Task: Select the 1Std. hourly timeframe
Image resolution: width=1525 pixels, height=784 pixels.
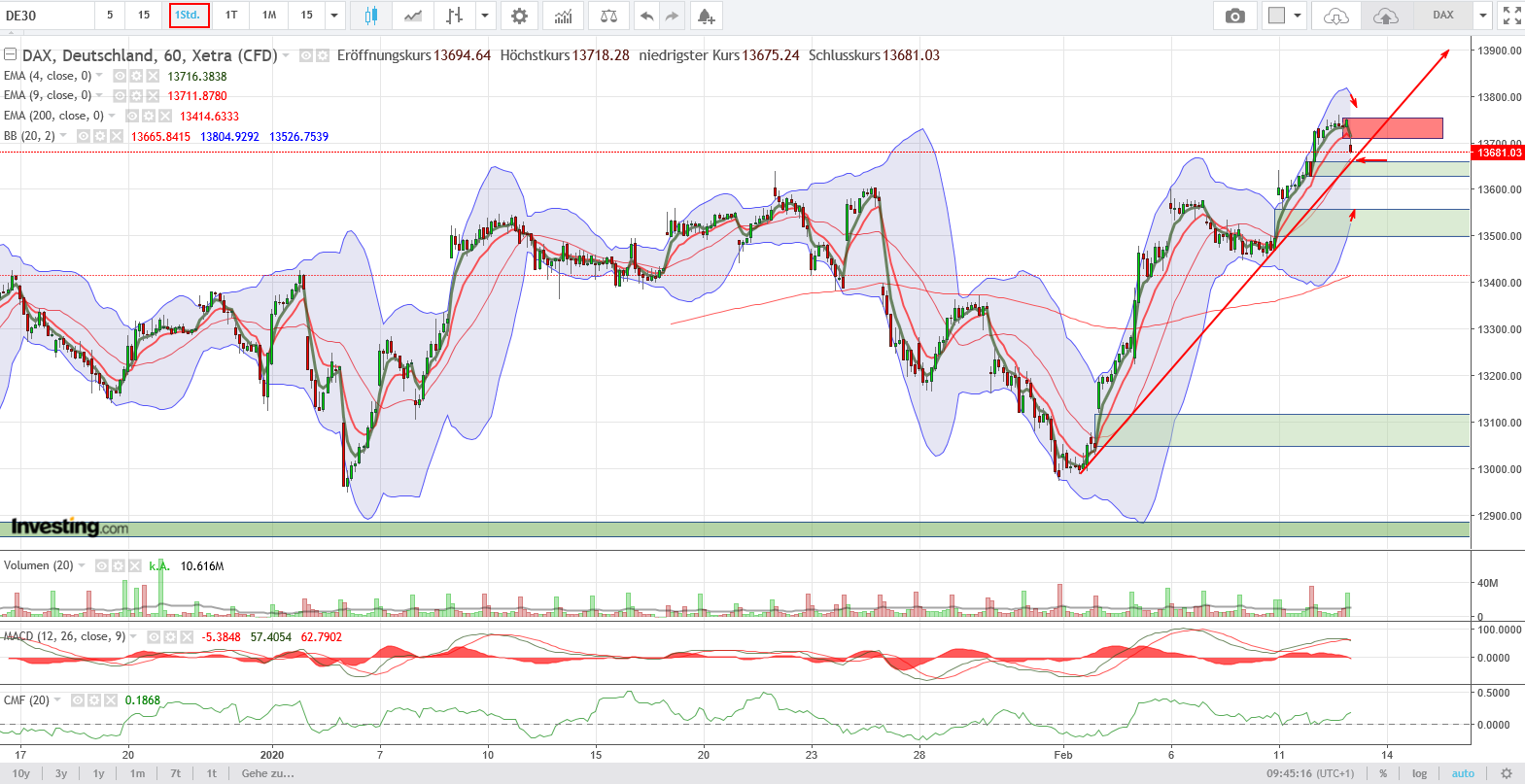Action: click(x=188, y=16)
